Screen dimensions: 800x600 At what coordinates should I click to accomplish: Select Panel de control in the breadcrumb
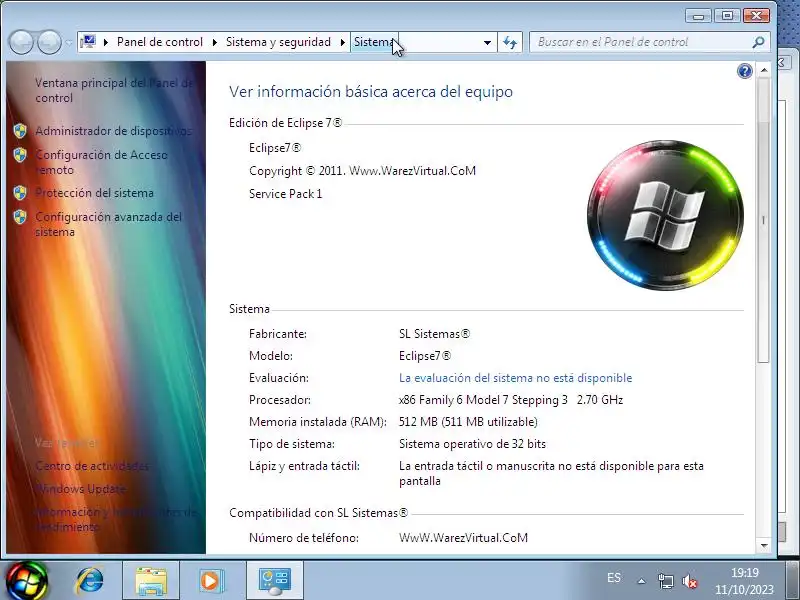(160, 42)
